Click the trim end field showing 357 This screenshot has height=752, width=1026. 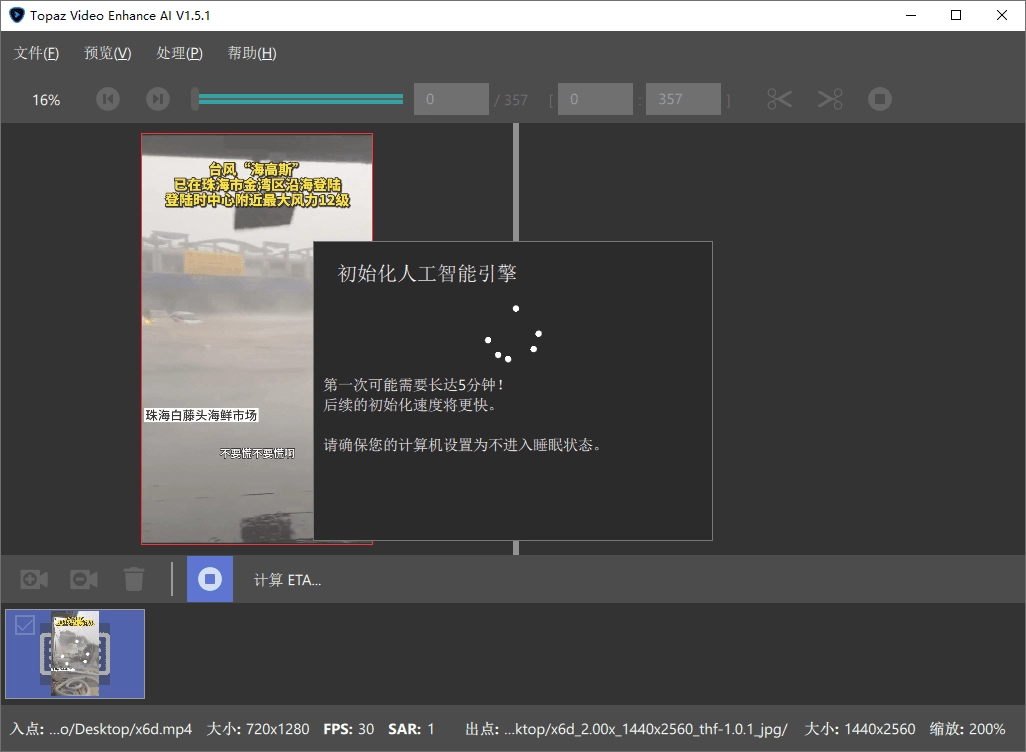pos(683,98)
